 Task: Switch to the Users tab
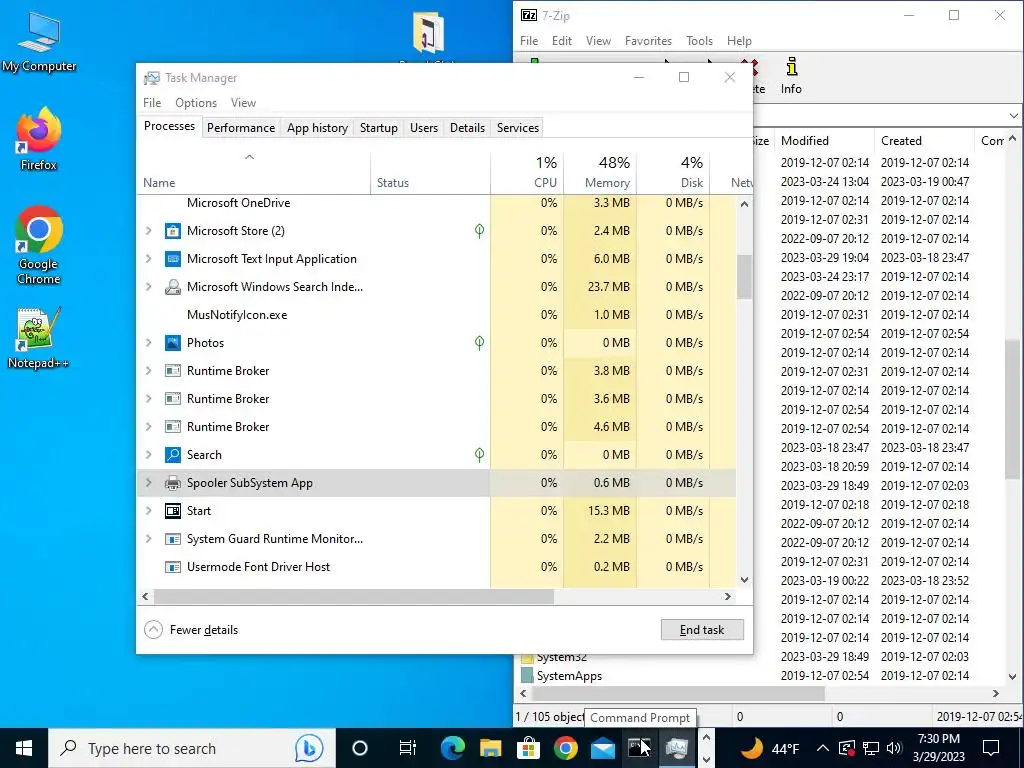pos(424,128)
